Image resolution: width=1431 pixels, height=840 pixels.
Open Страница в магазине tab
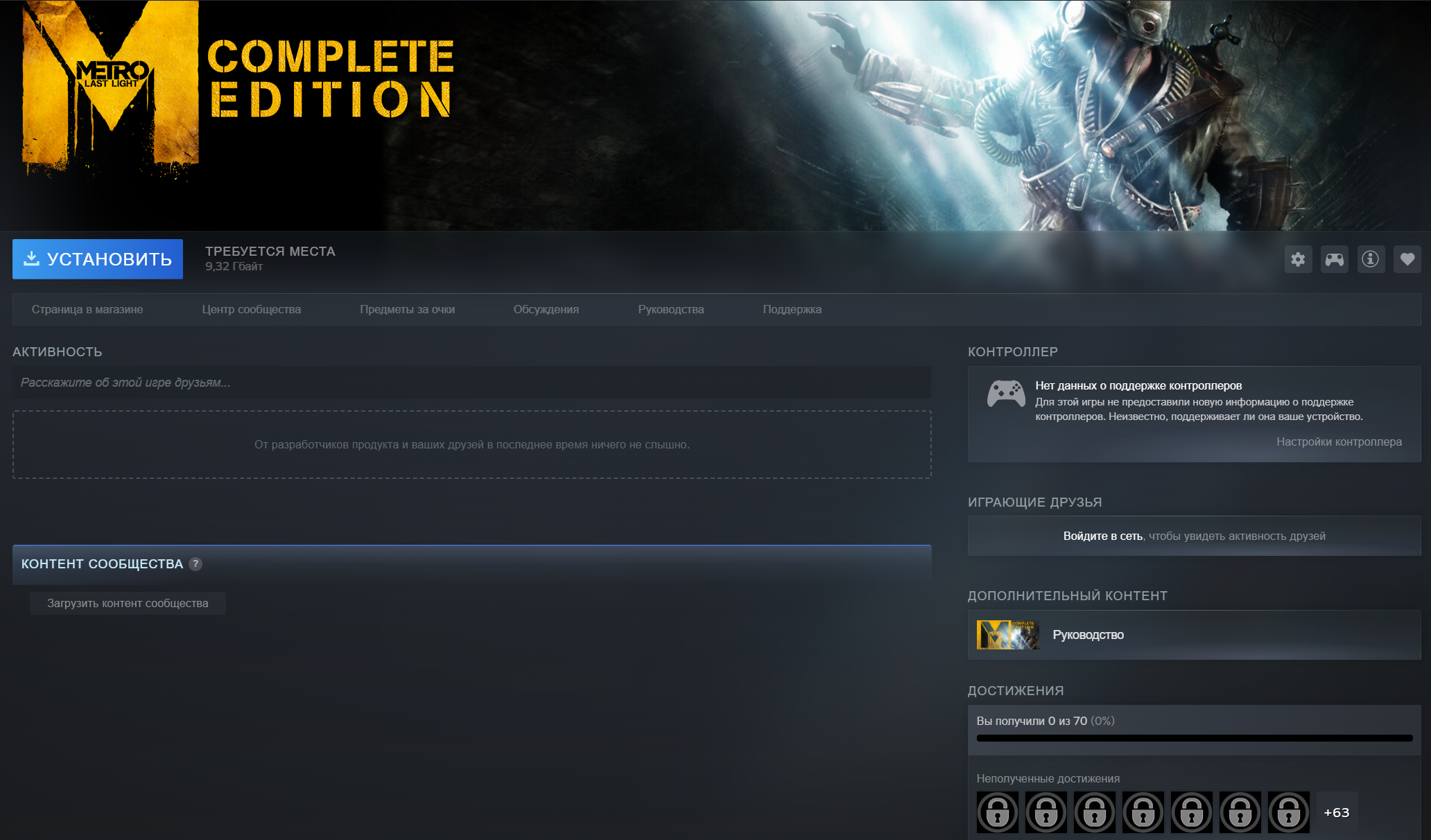click(x=87, y=309)
